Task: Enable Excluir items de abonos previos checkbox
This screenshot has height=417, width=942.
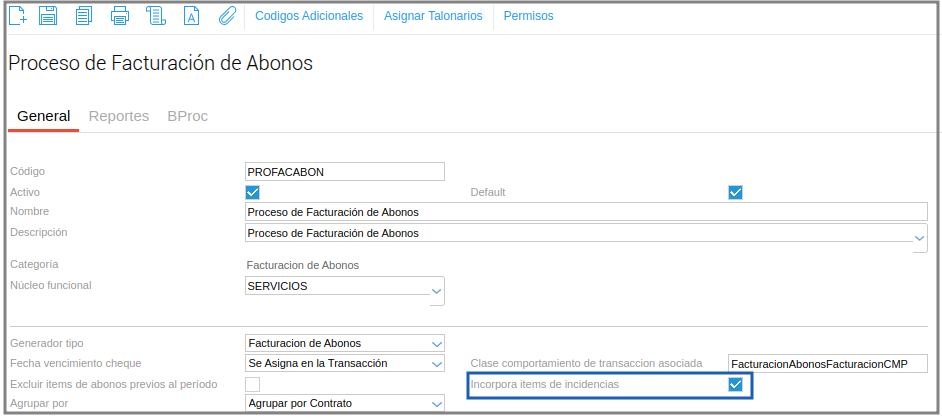Action: pos(253,384)
